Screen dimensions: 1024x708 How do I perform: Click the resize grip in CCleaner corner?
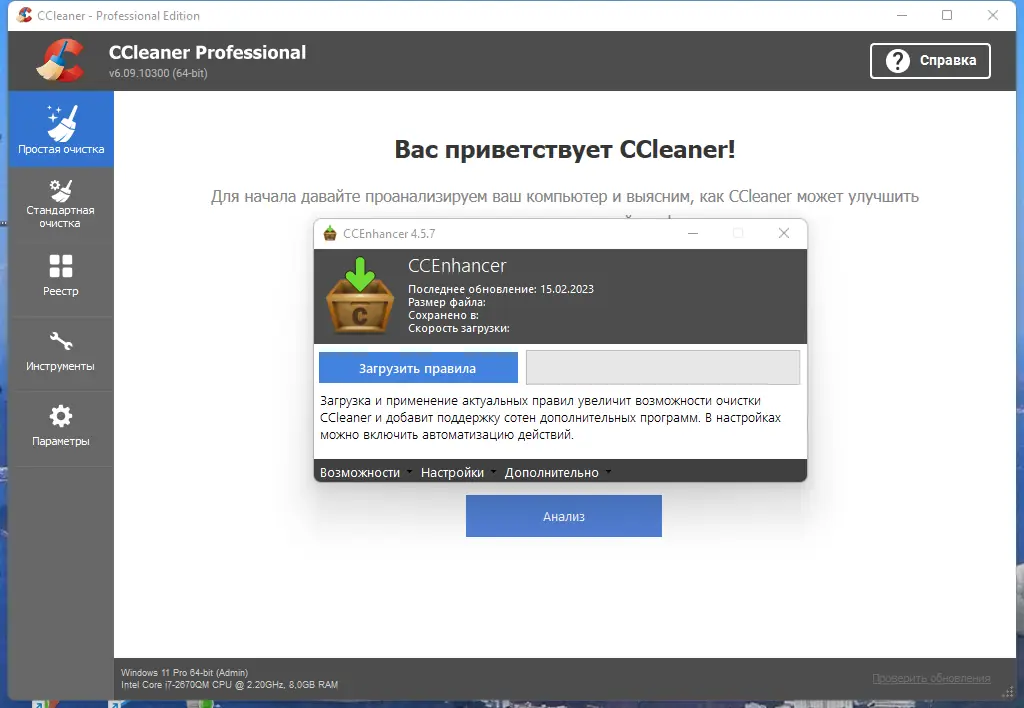(x=1009, y=692)
